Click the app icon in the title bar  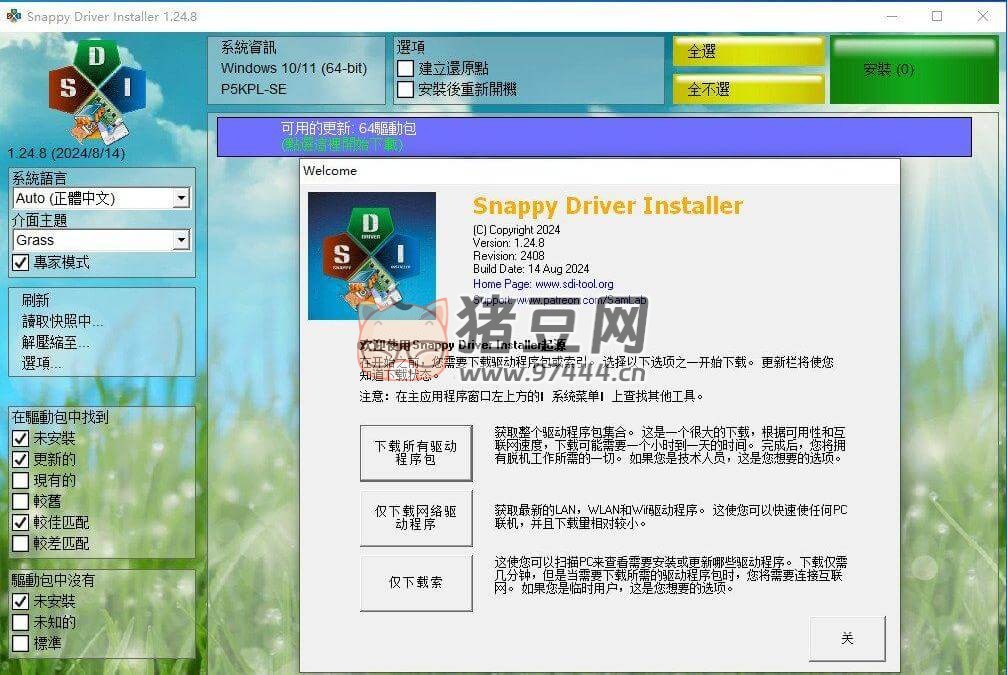pos(14,16)
